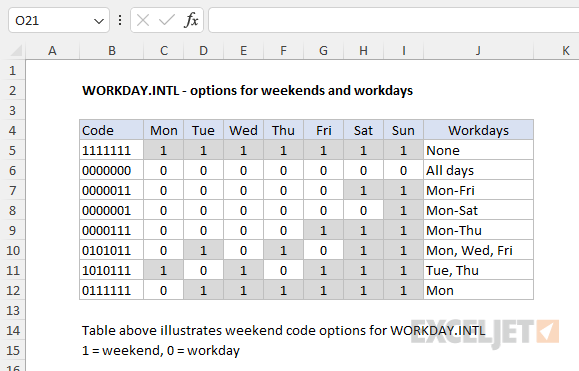
Task: Click the code cell '0000011'
Action: (112, 190)
